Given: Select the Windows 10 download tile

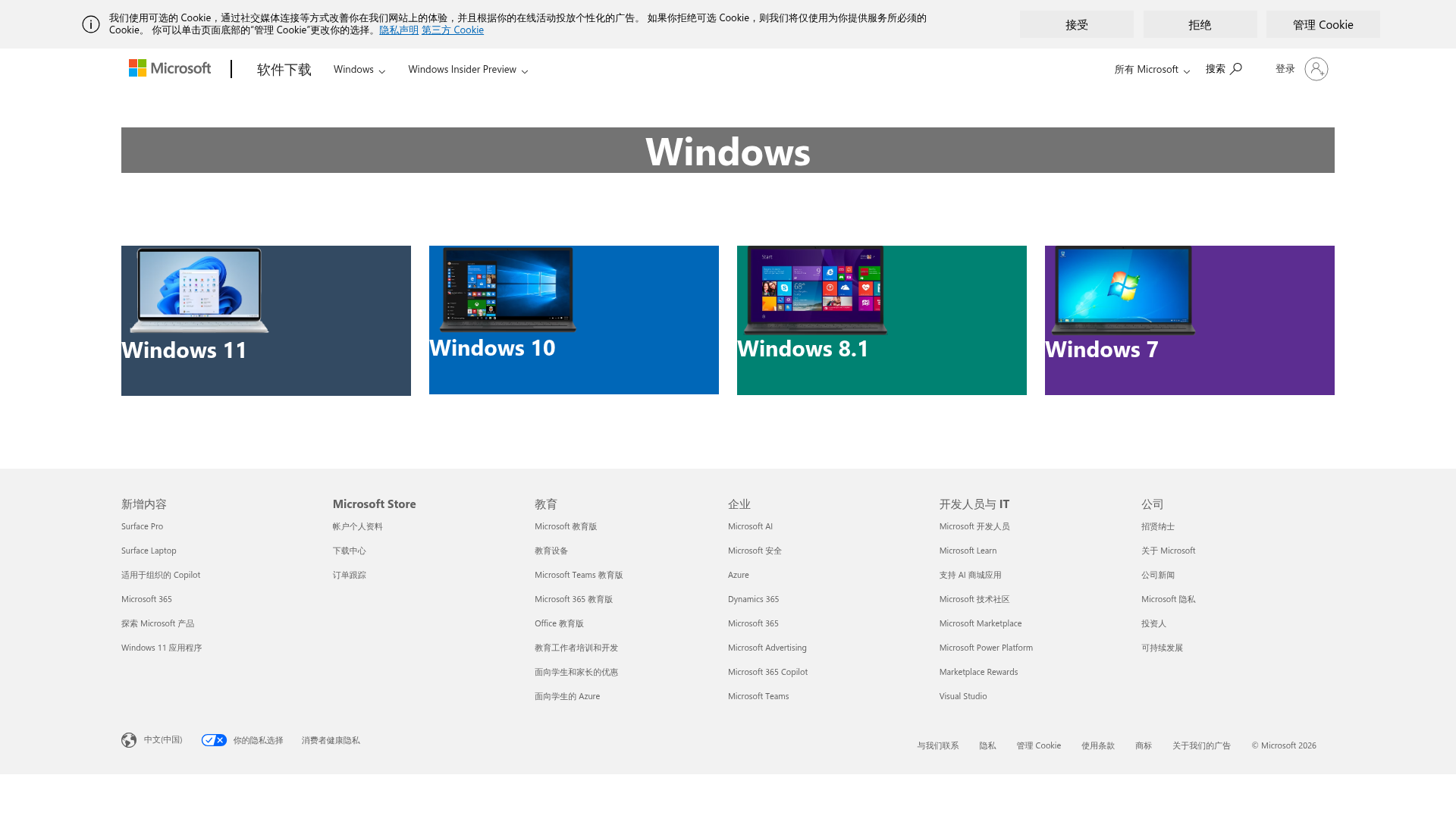Looking at the screenshot, I should pyautogui.click(x=573, y=319).
